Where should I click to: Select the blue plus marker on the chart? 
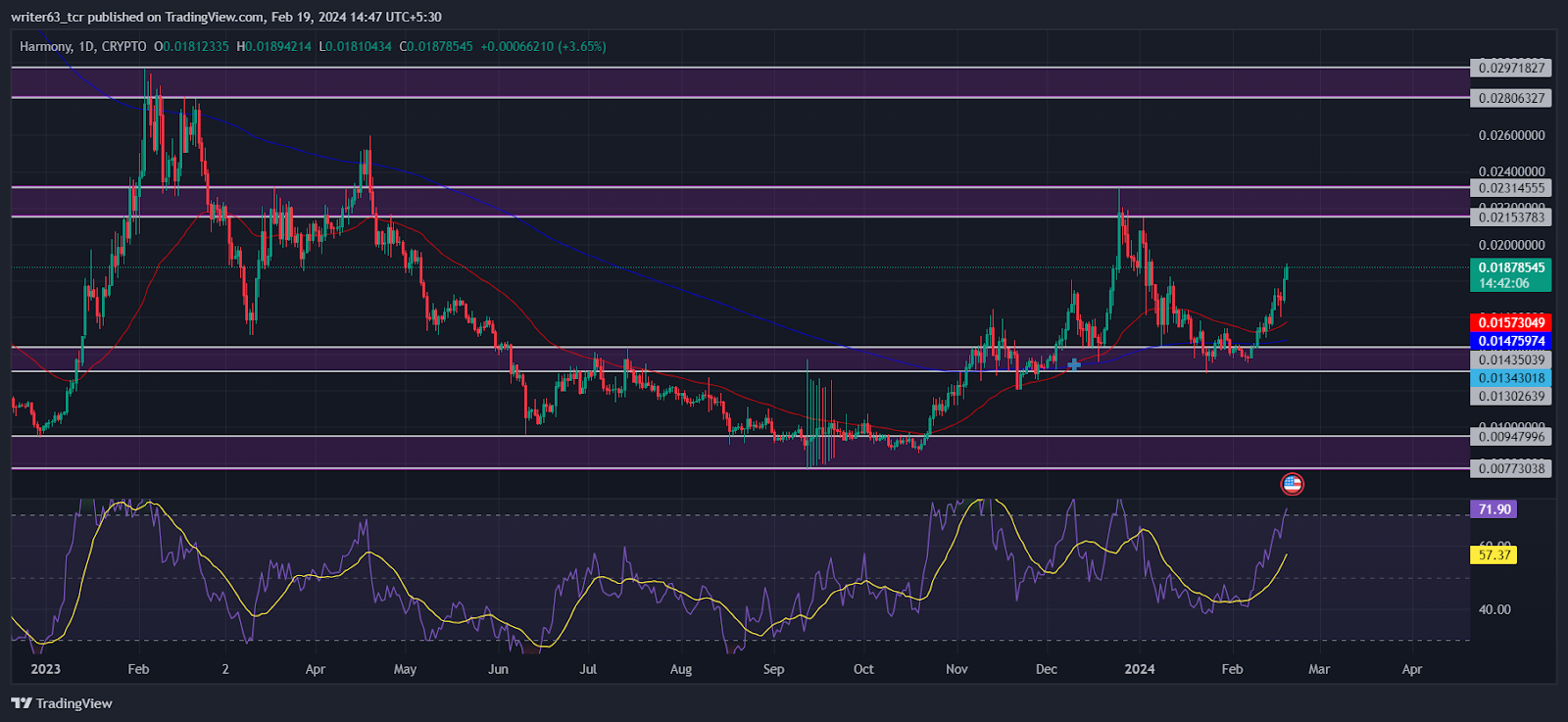coord(1074,364)
